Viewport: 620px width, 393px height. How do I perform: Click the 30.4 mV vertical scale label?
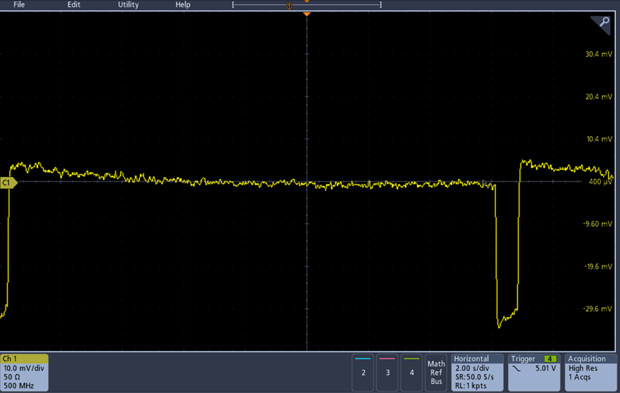[599, 54]
